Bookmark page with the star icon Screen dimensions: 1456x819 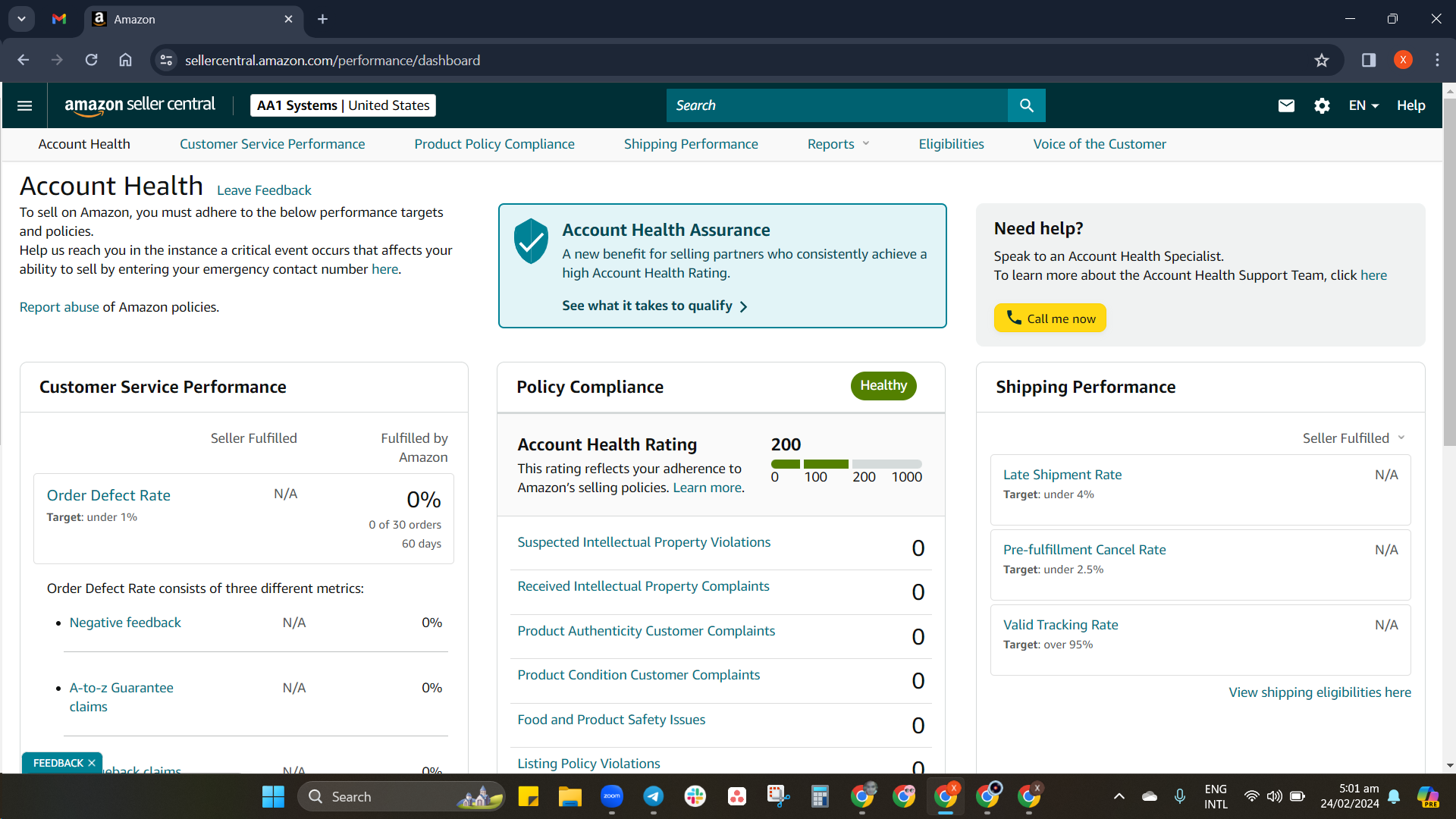[x=1322, y=60]
